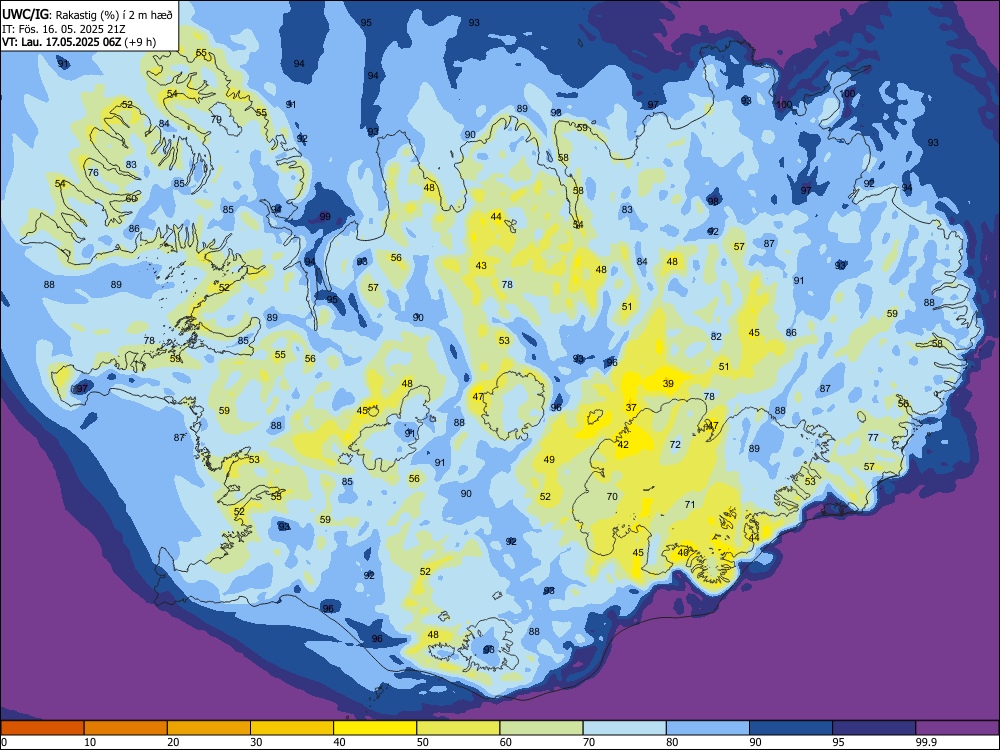This screenshot has height=750, width=1000.
Task: Click the legend tick label 0
Action: pyautogui.click(x=4, y=742)
